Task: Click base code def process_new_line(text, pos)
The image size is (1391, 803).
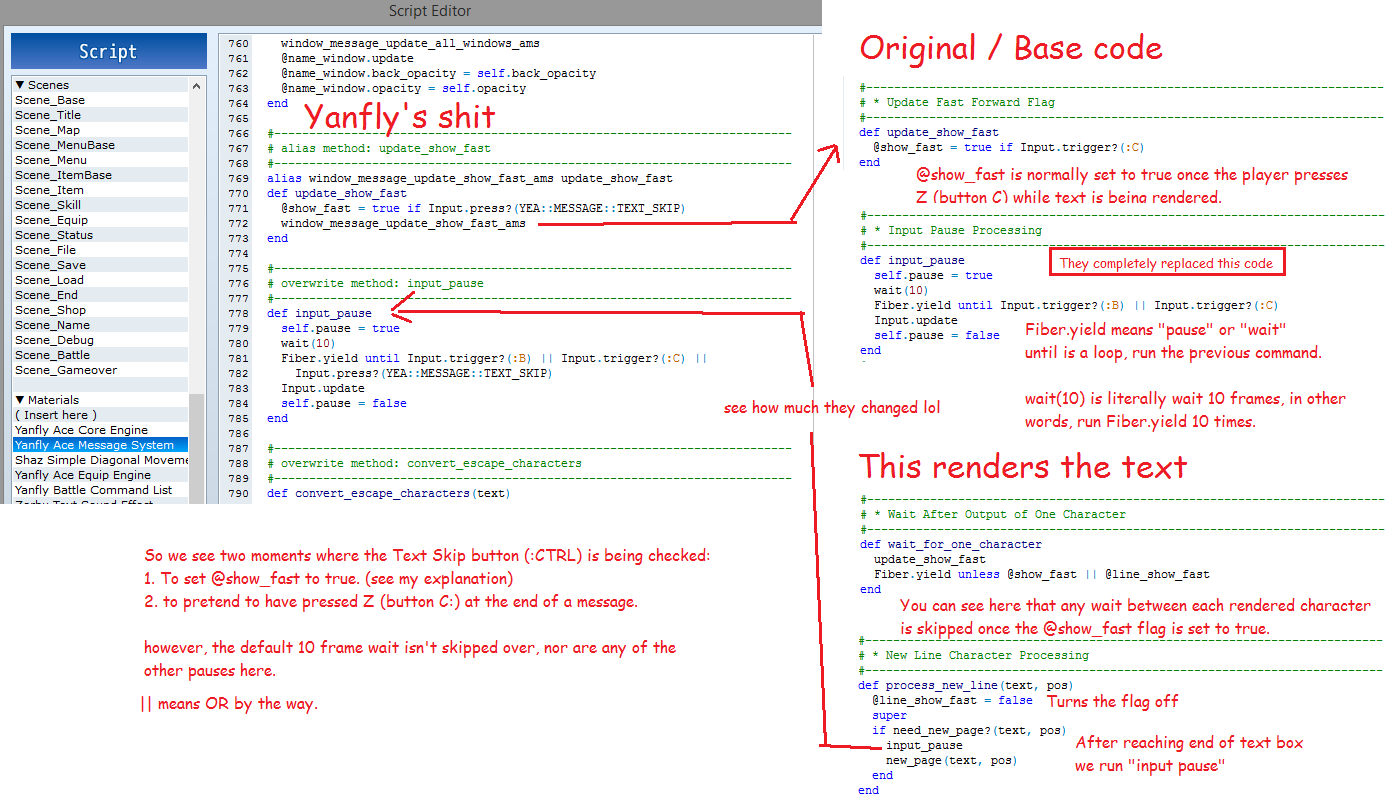Action: tap(965, 686)
